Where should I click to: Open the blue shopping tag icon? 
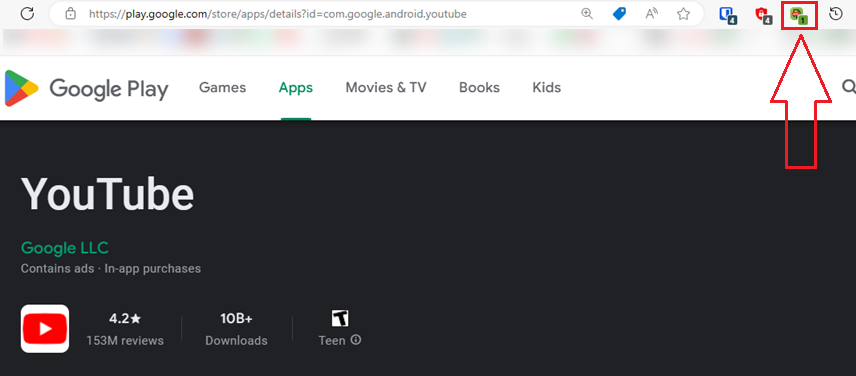click(x=619, y=14)
